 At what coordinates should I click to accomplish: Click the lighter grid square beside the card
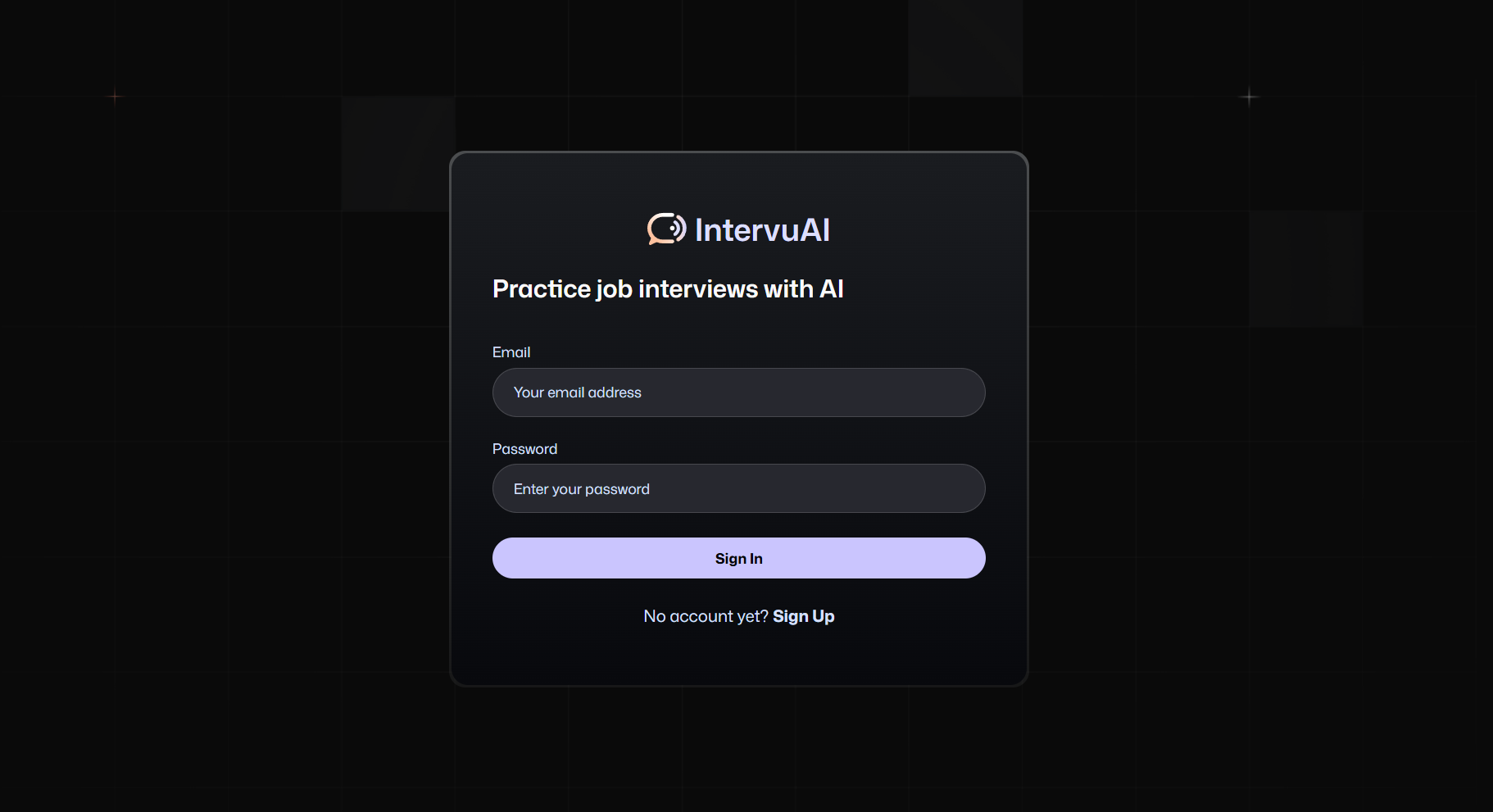point(1306,268)
